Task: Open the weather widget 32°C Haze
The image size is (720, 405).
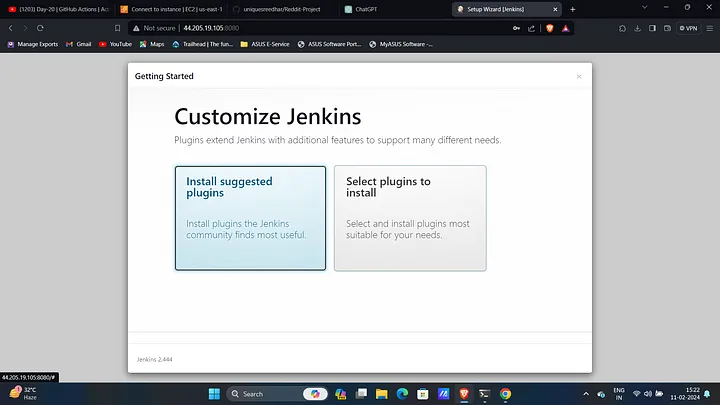Action: [x=23, y=394]
